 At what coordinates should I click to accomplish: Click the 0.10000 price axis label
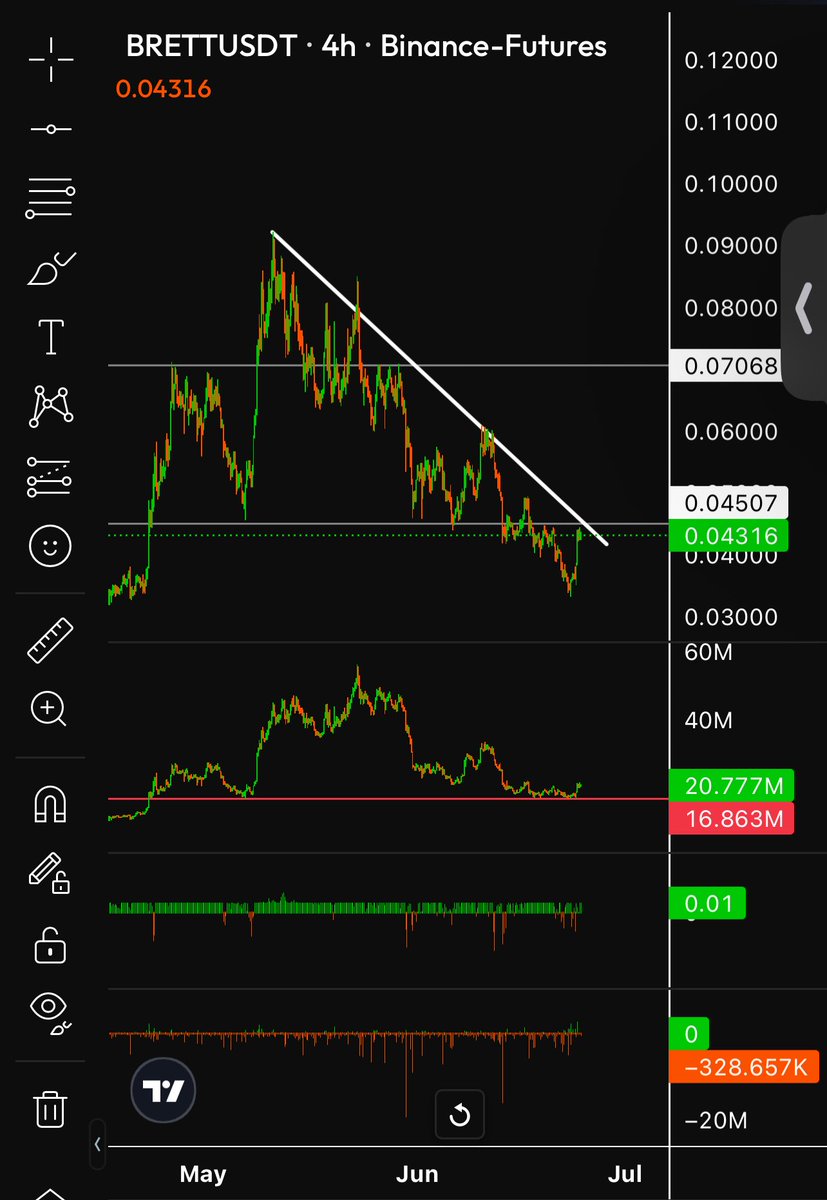pos(731,184)
